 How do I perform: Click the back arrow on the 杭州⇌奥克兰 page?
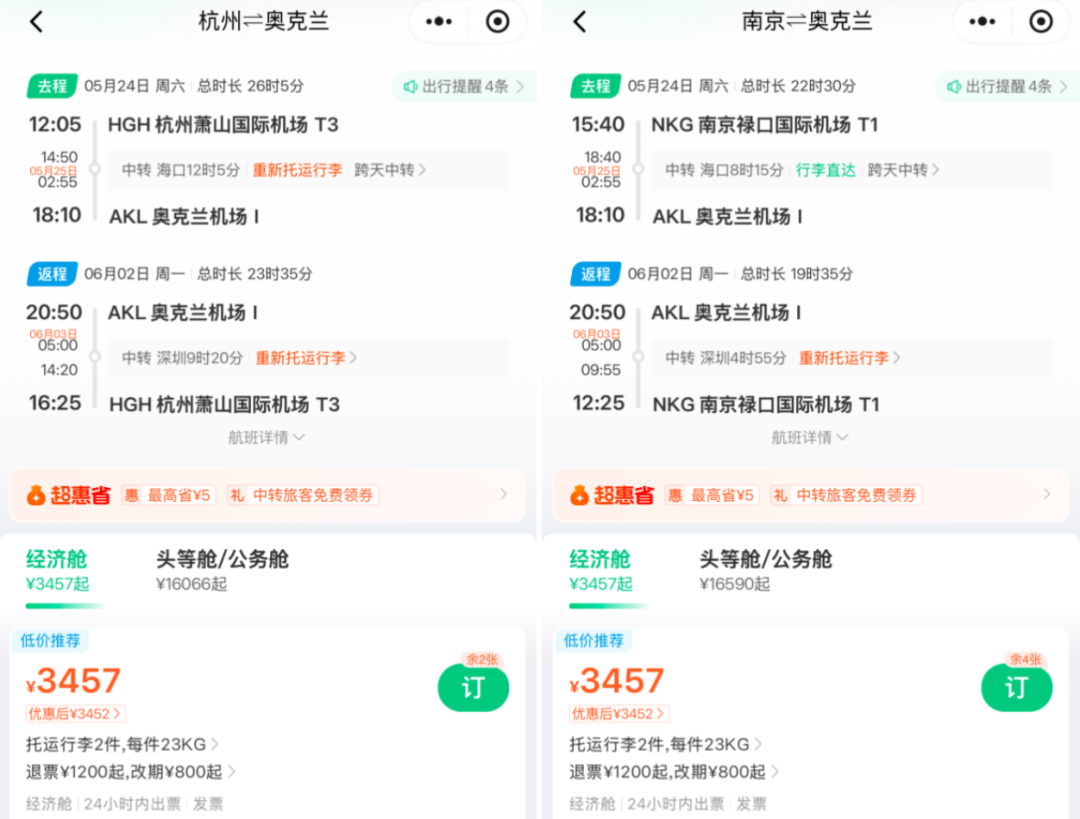point(36,21)
